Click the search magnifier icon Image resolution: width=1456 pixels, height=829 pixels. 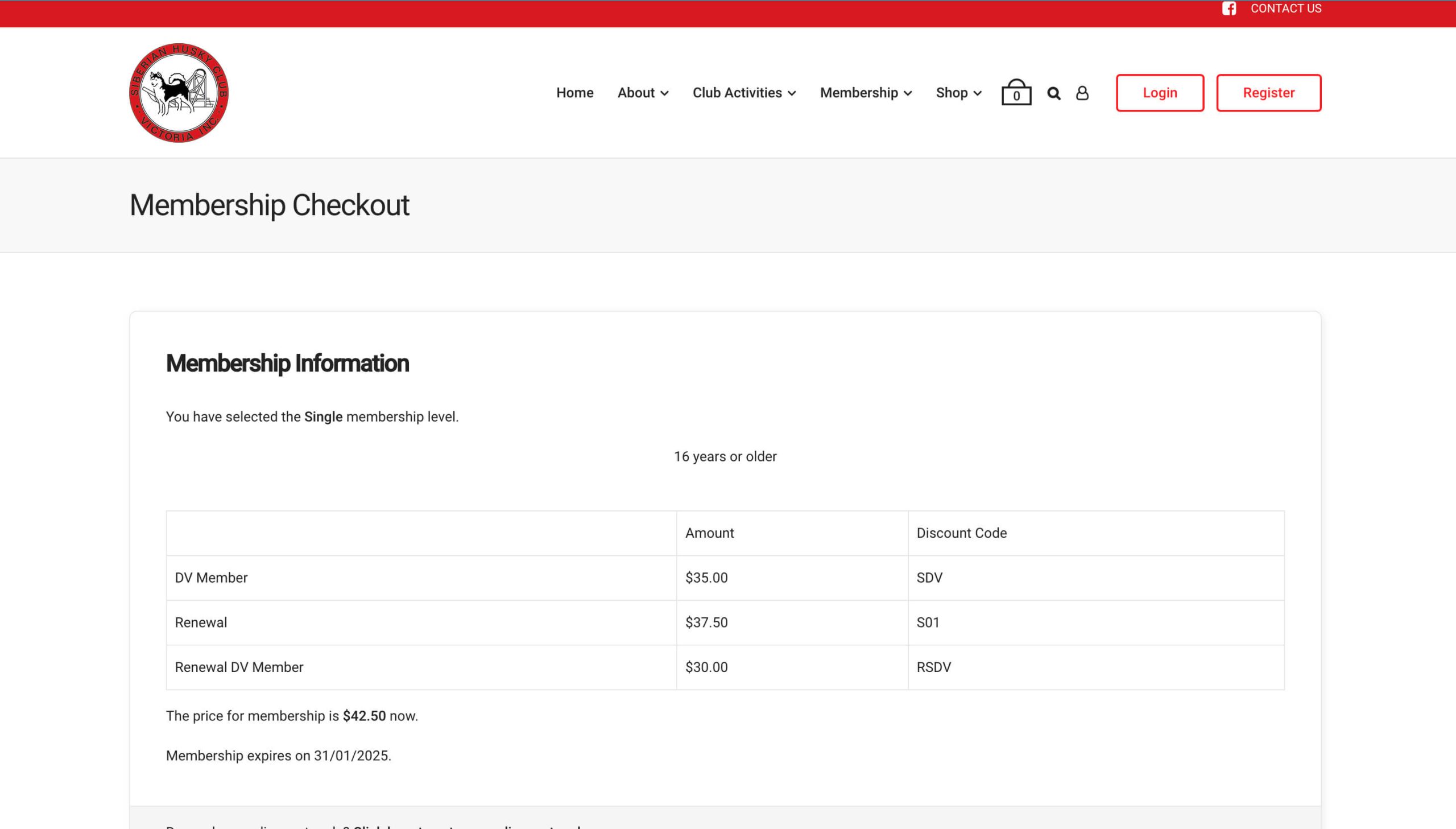click(x=1053, y=92)
